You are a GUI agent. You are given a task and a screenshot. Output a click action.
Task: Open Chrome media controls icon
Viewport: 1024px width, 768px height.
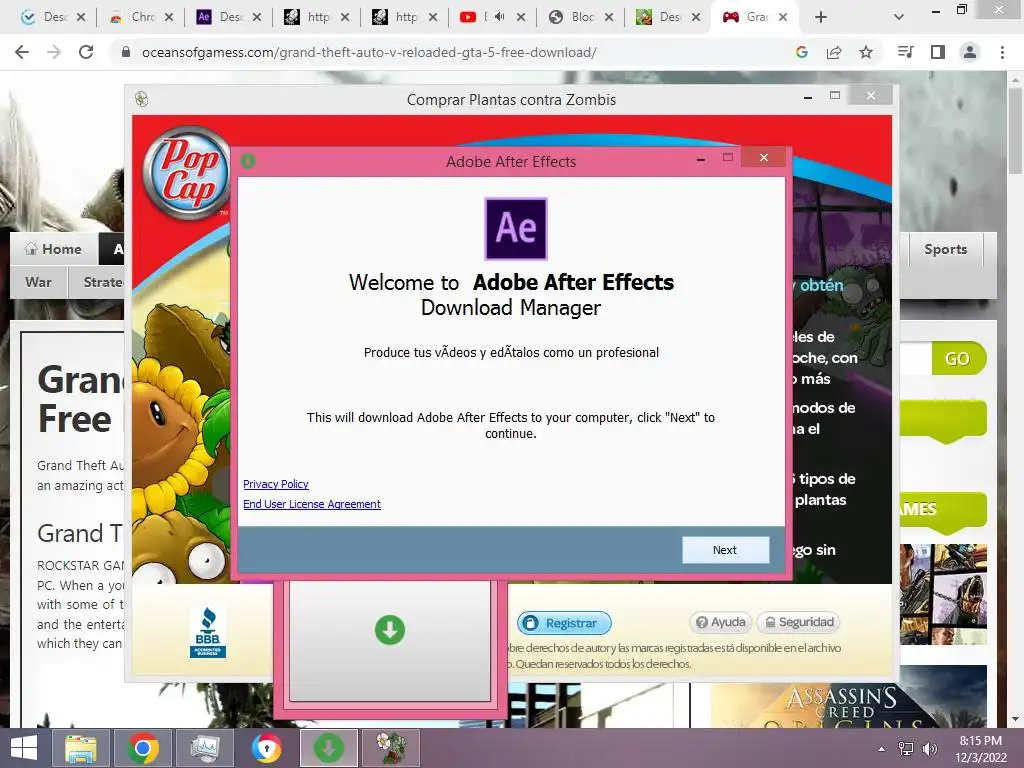click(x=905, y=52)
